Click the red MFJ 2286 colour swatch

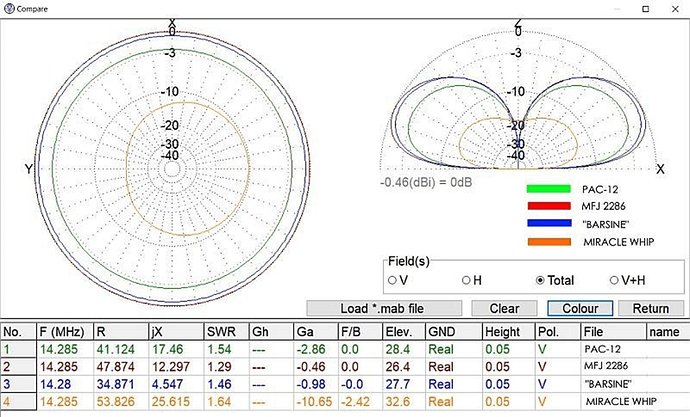[x=549, y=206]
